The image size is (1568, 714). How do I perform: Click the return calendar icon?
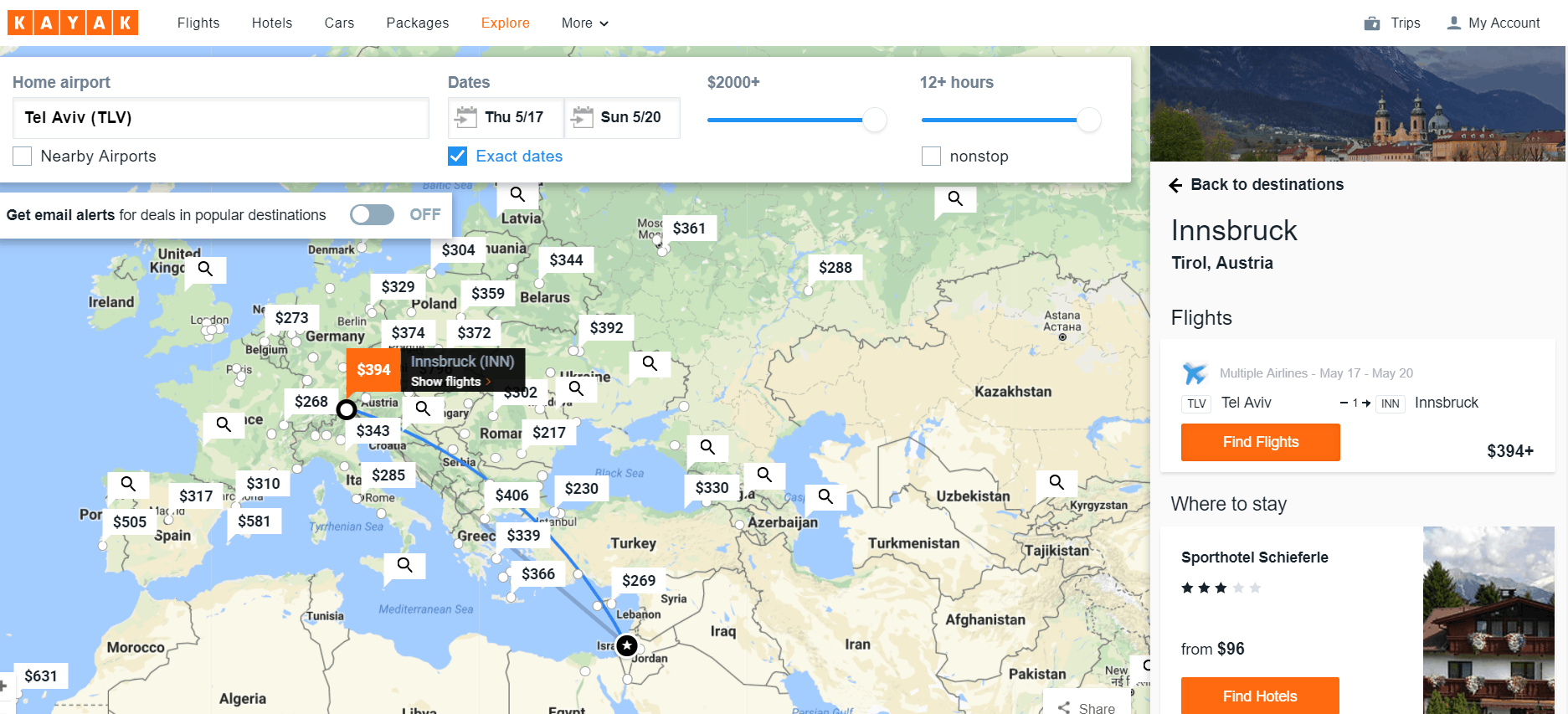[582, 117]
